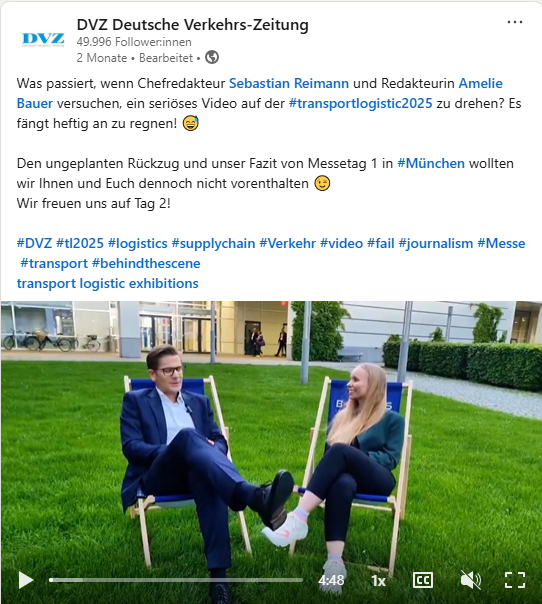Image resolution: width=542 pixels, height=604 pixels.
Task: Open the three-dot post options menu
Action: click(515, 22)
